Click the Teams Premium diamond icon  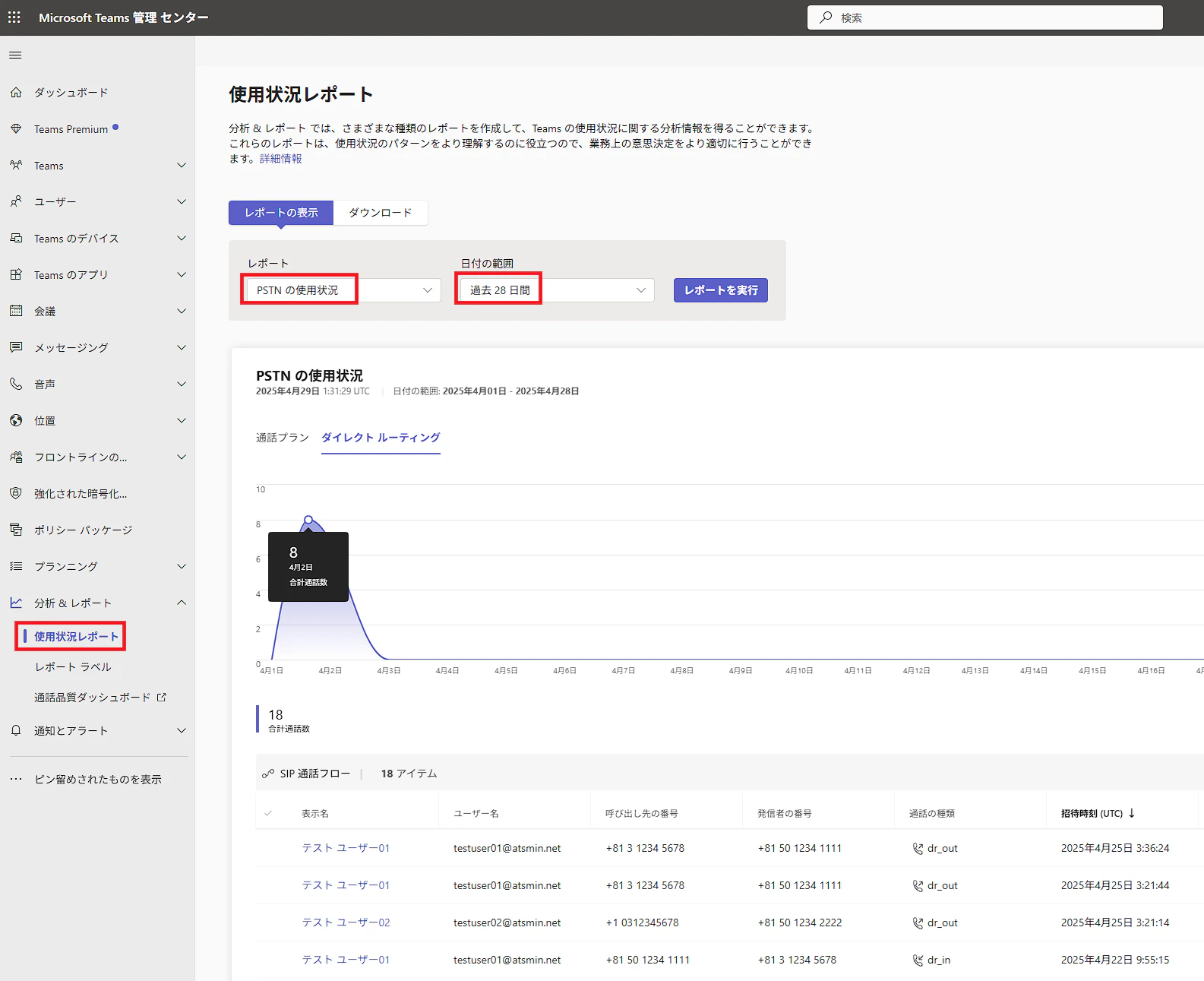[x=16, y=128]
